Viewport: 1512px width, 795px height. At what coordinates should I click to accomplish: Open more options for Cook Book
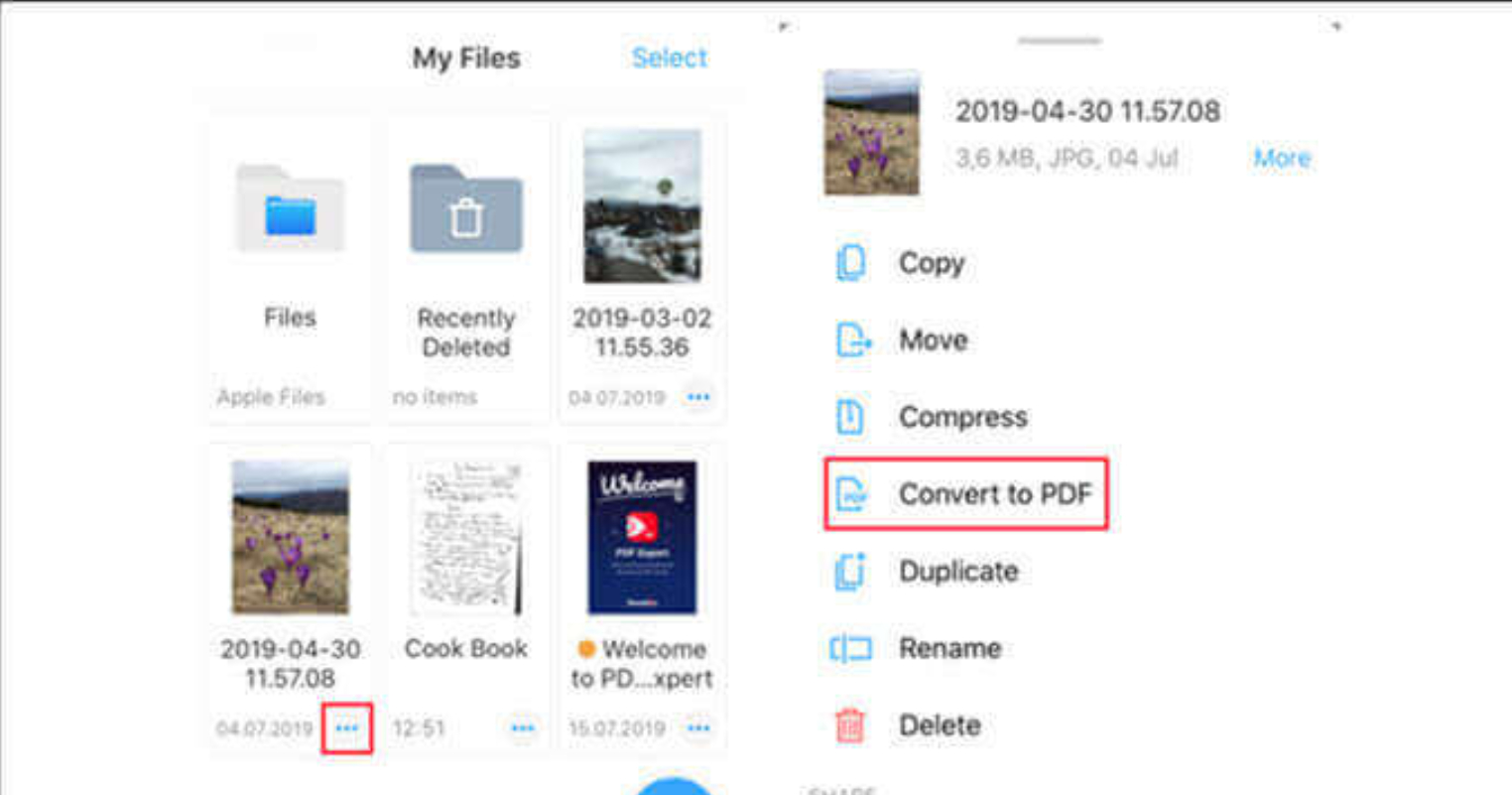(523, 729)
